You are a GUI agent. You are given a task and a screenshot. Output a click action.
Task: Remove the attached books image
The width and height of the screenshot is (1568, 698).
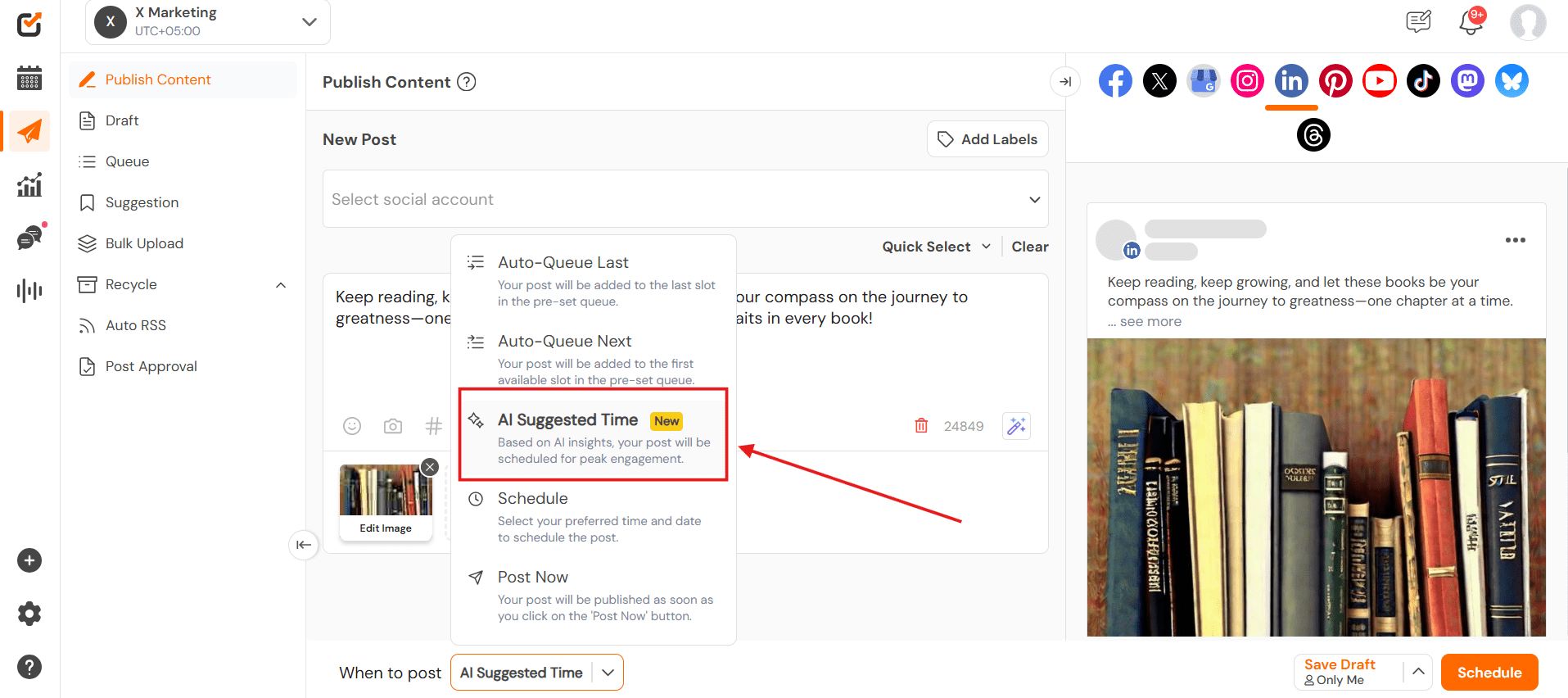pyautogui.click(x=430, y=467)
